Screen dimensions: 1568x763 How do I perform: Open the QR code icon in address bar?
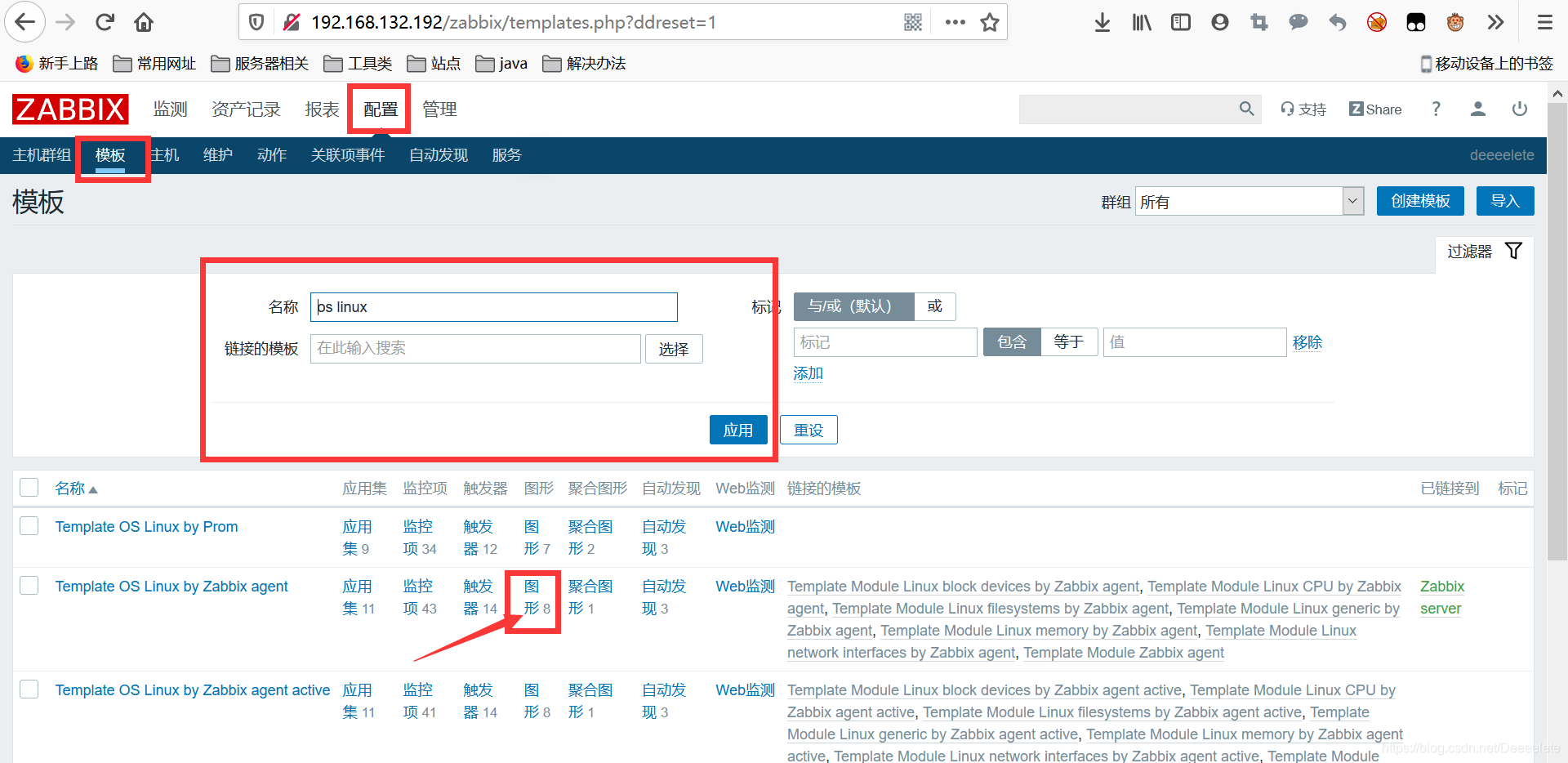[913, 22]
